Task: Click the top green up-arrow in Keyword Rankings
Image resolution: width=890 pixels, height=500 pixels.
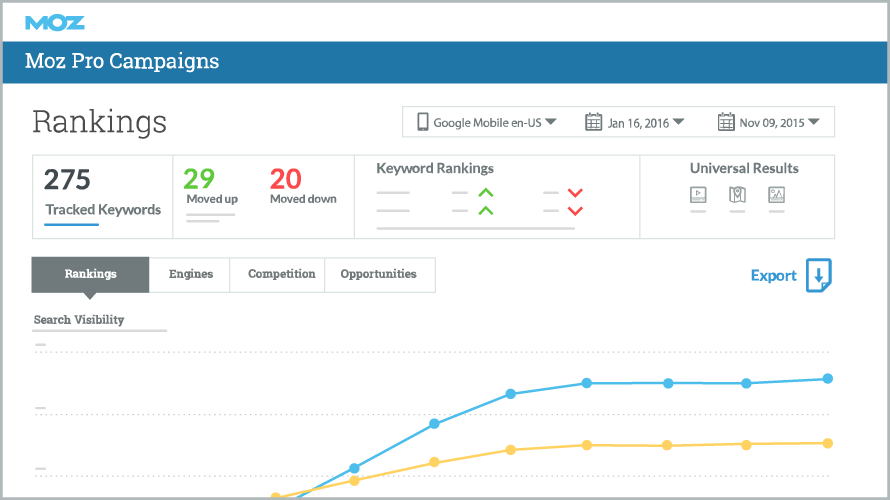Action: (485, 193)
